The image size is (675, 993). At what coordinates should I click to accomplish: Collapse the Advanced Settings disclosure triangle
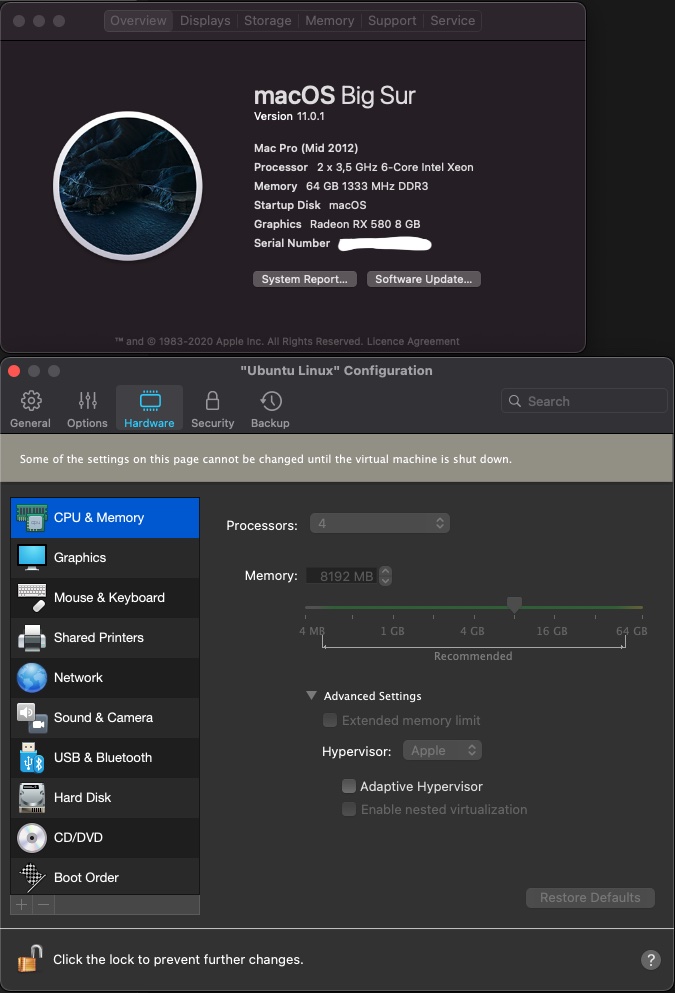tap(311, 695)
